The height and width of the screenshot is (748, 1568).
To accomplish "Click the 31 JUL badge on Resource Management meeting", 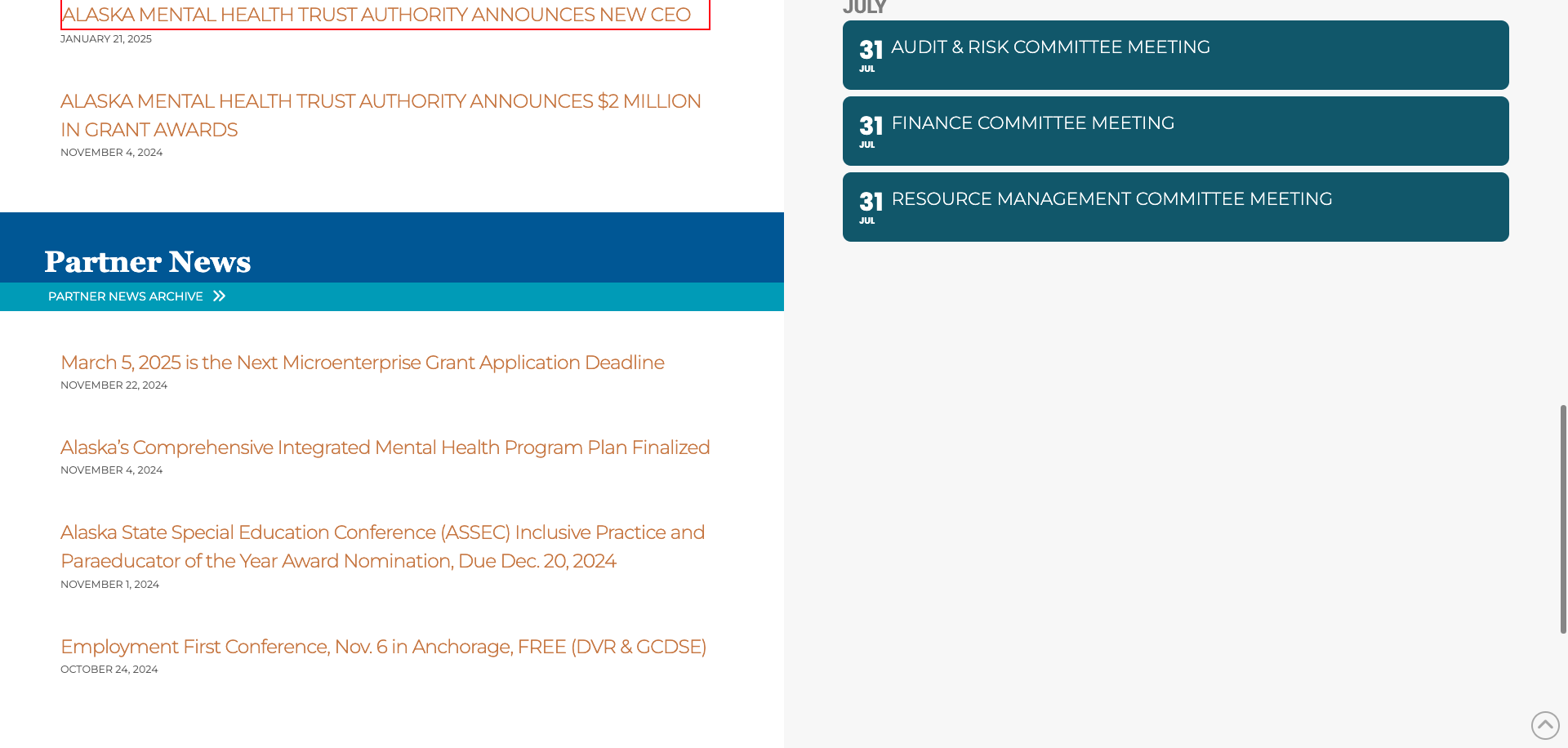I will [871, 207].
